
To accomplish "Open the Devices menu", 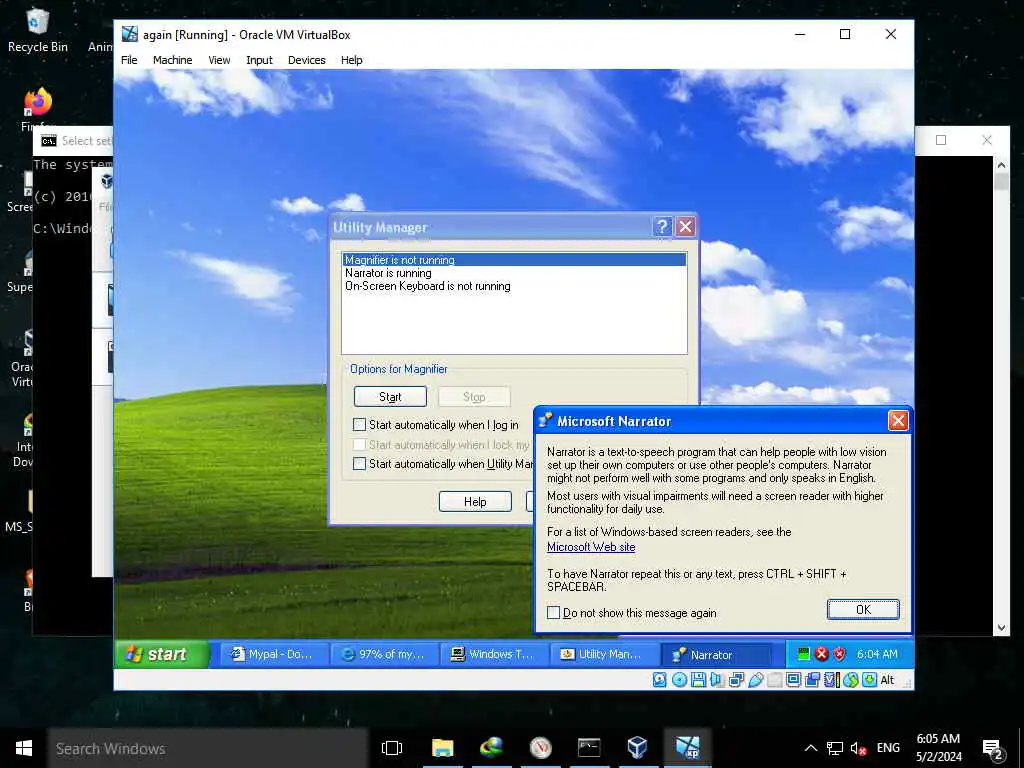I will click(306, 60).
